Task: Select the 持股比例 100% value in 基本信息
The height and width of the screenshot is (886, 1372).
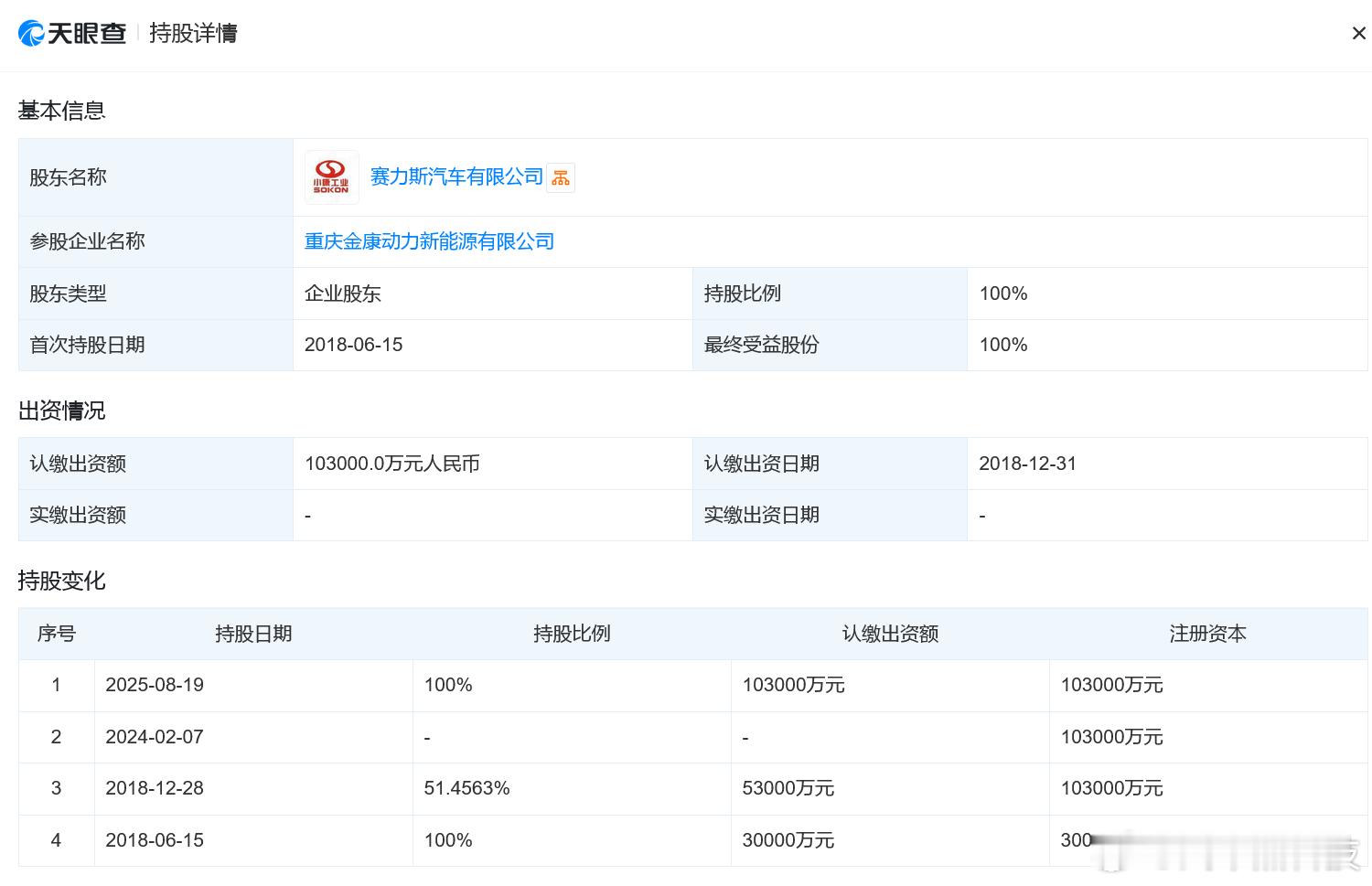Action: pos(1003,294)
